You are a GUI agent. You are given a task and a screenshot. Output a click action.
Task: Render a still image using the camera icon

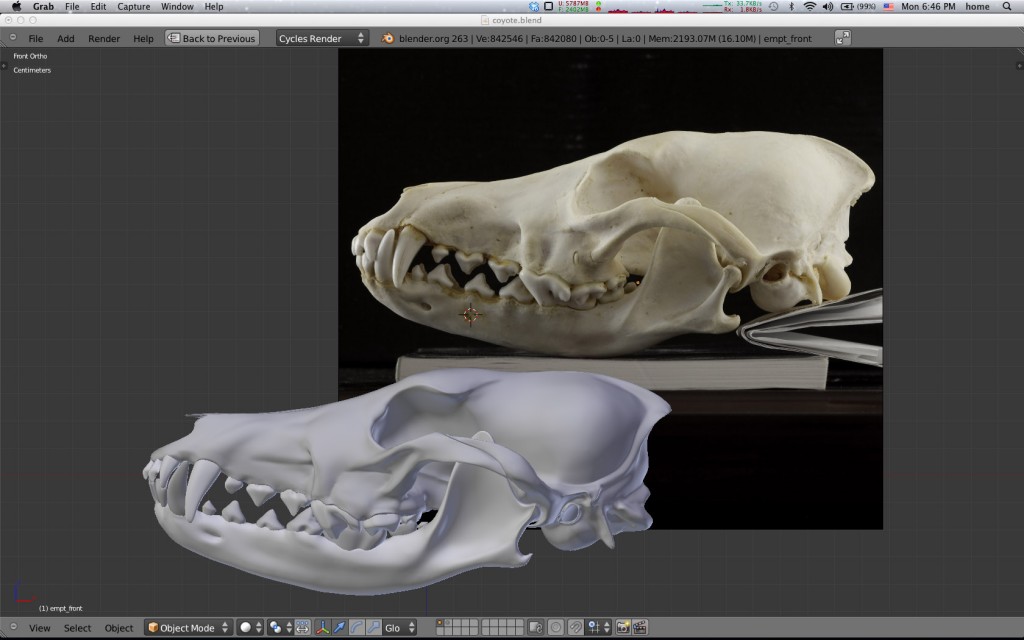pos(623,628)
